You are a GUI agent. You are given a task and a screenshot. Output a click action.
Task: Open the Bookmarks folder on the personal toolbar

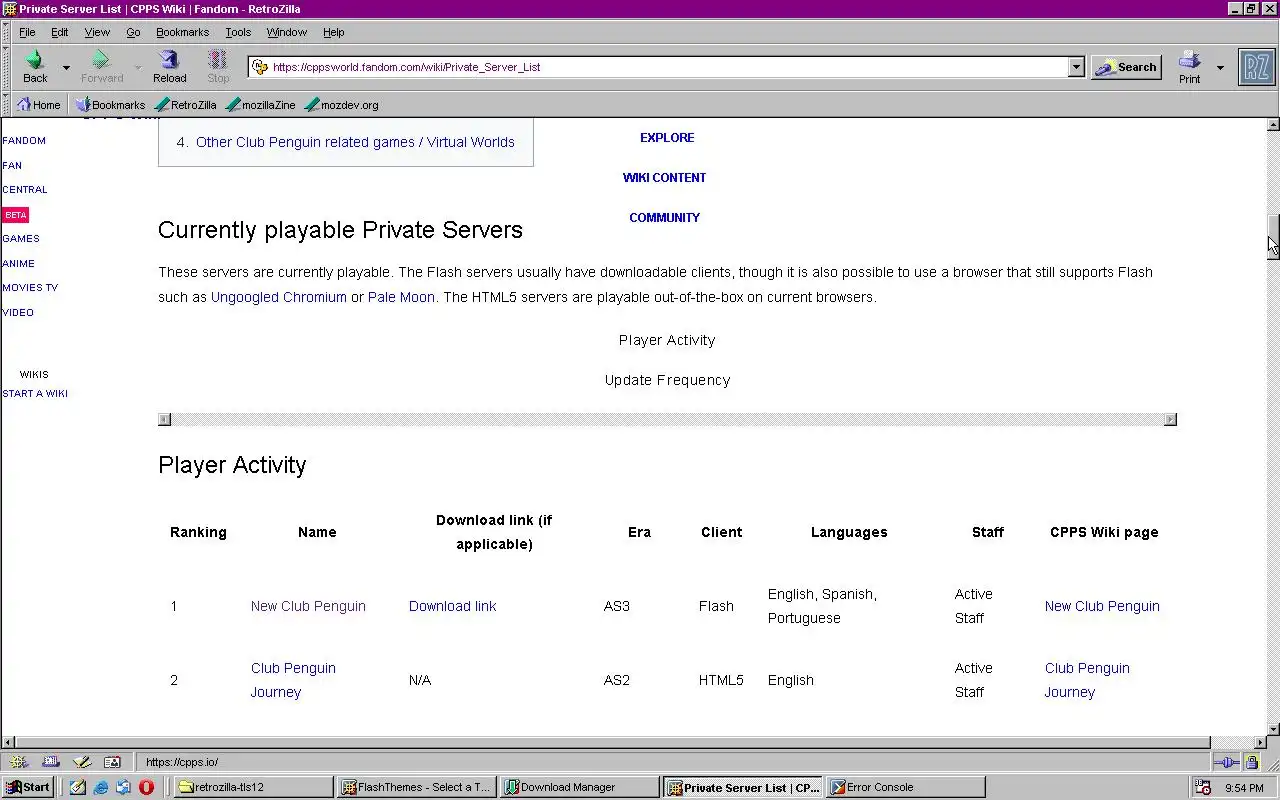[x=111, y=104]
